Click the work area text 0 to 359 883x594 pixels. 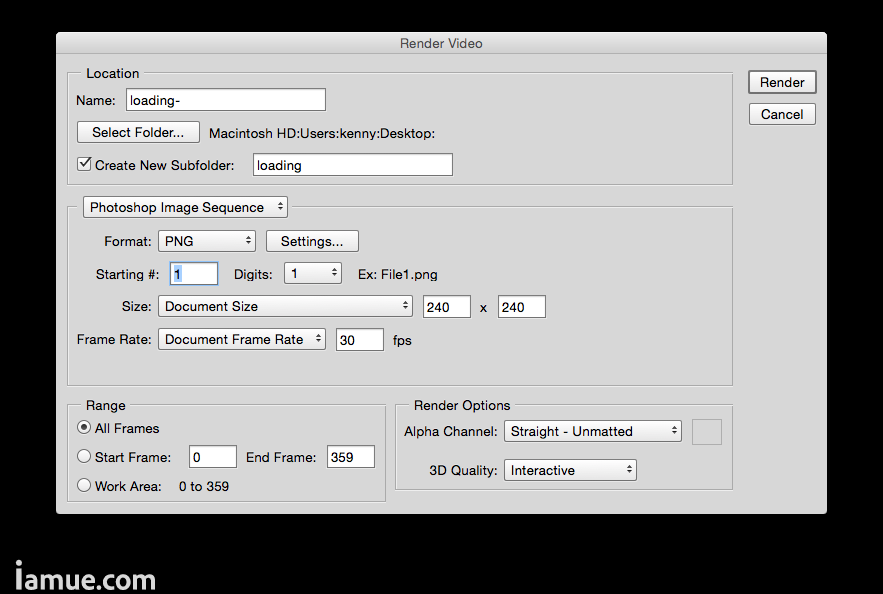[x=204, y=486]
